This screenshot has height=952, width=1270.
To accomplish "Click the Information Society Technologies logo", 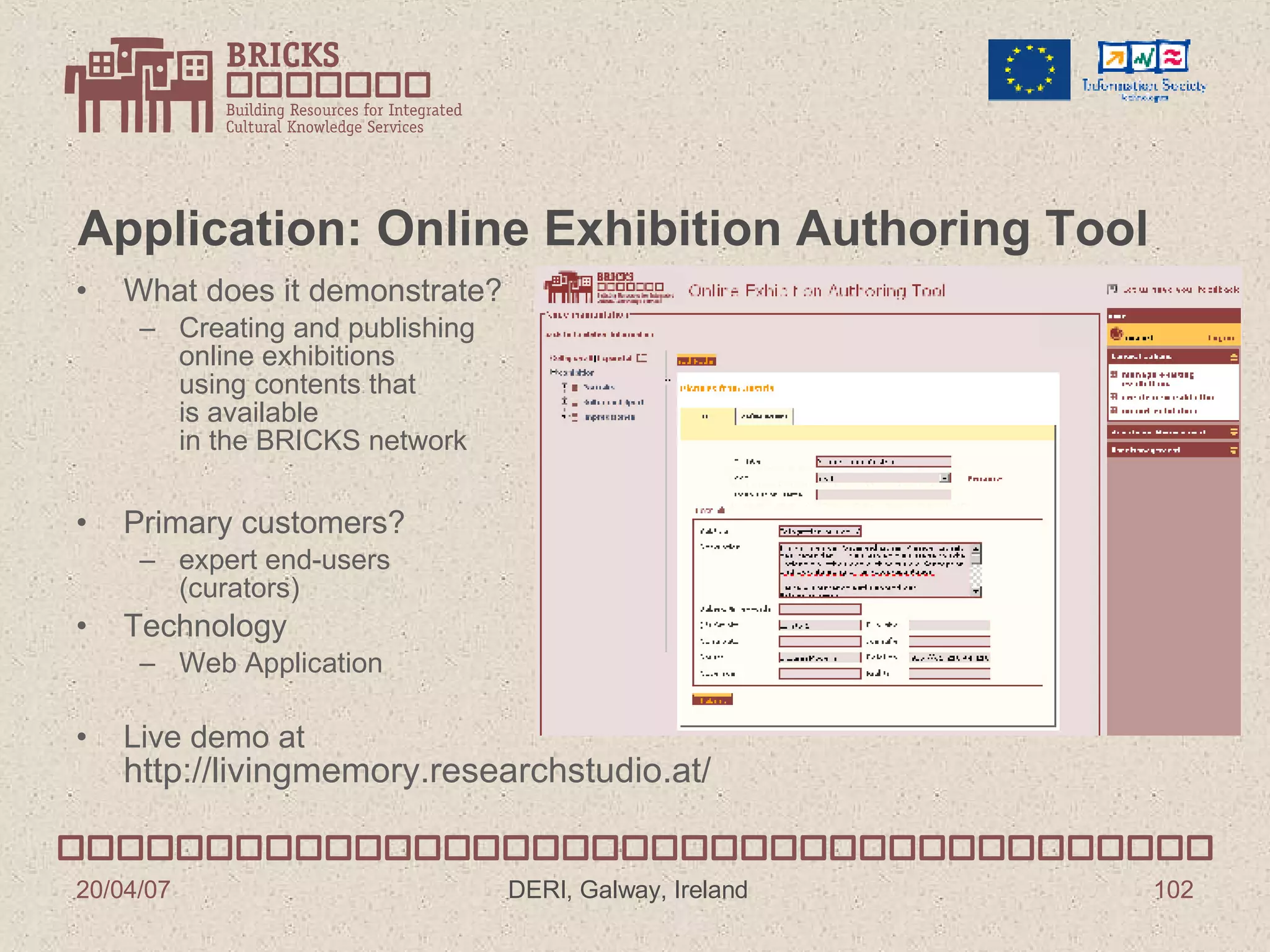I will 1144,70.
